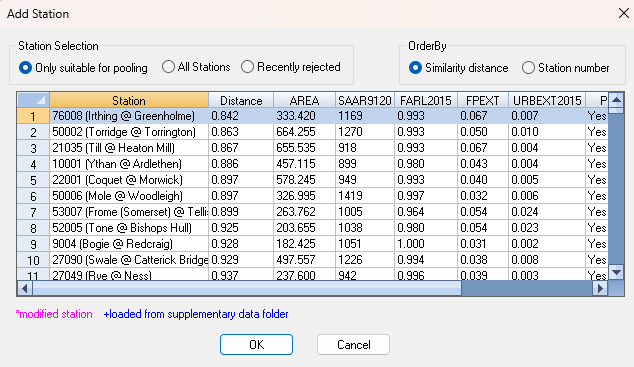
Task: Select row header number 4
Action: click(33, 164)
